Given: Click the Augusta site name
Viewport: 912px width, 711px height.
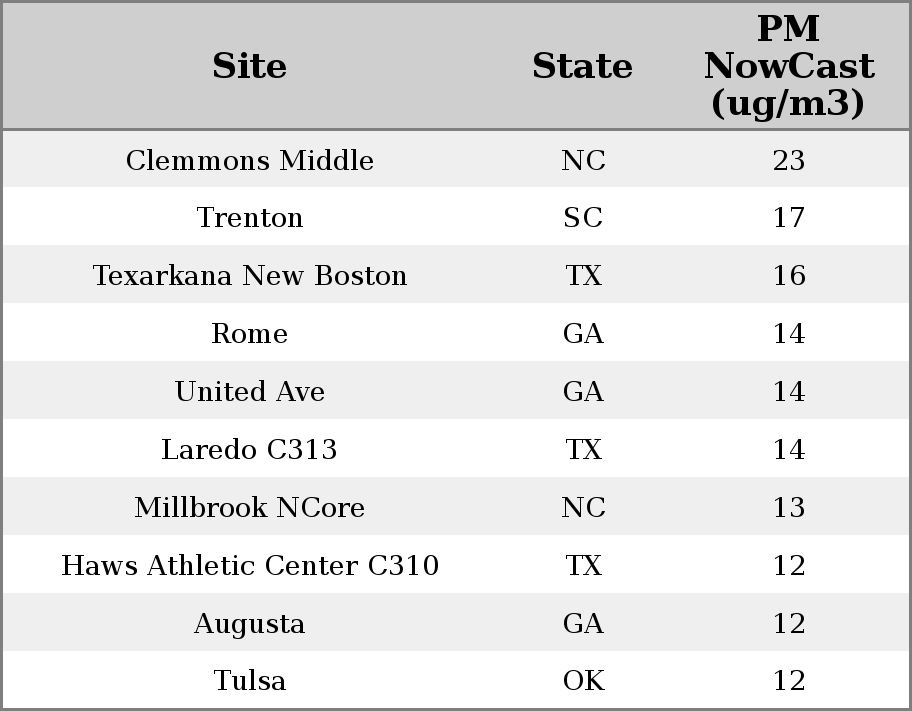Looking at the screenshot, I should click(x=250, y=623).
